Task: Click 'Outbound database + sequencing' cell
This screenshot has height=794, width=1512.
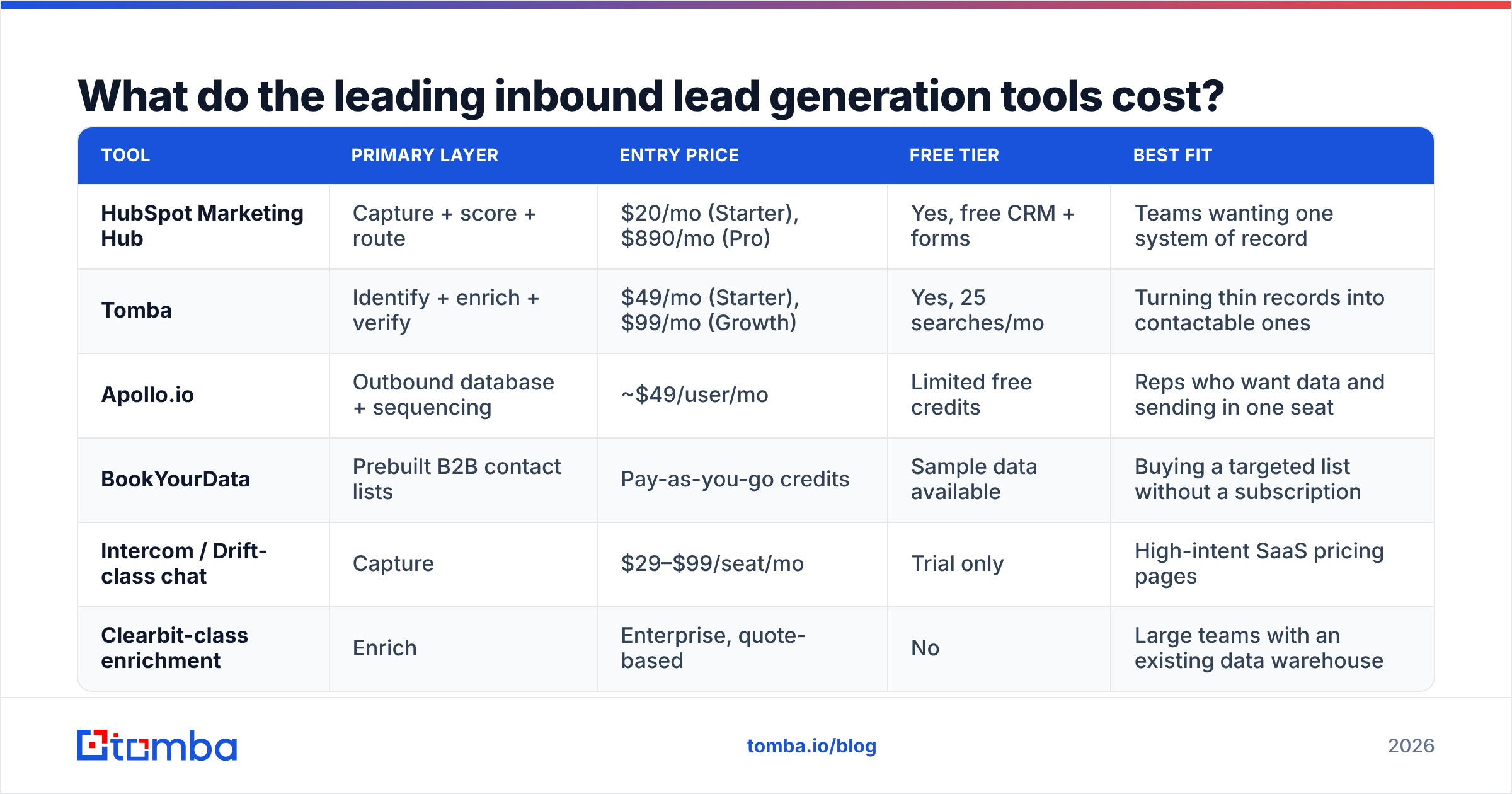Action: coord(464,395)
